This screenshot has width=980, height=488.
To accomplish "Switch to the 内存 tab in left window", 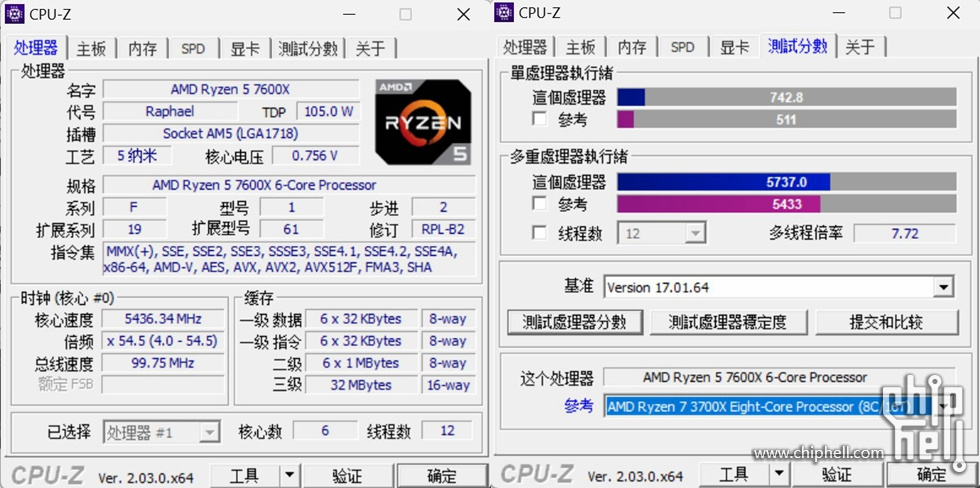I will tap(142, 49).
